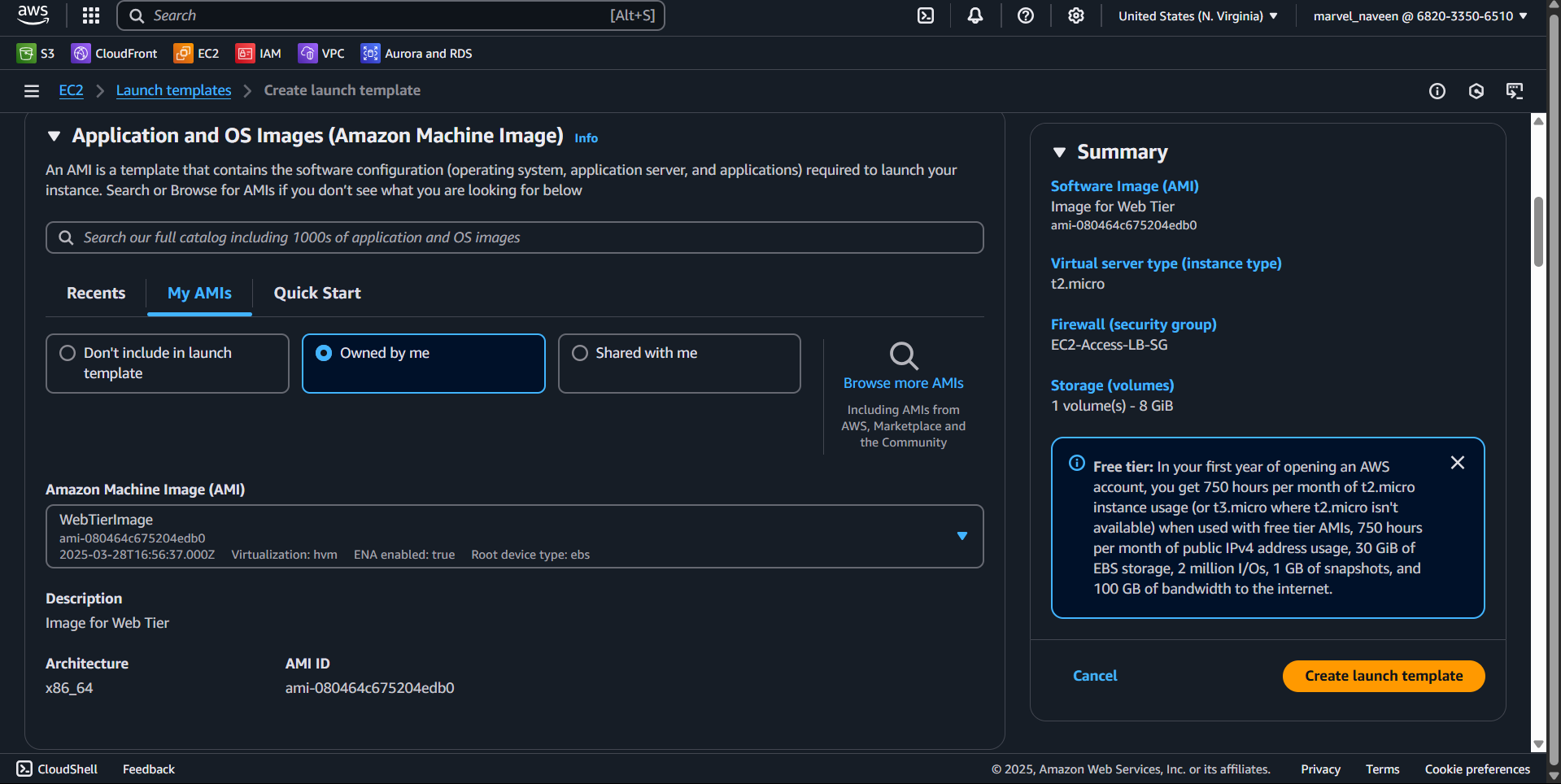This screenshot has height=784, width=1561.
Task: Click the Browse more AMIs link
Action: [903, 383]
